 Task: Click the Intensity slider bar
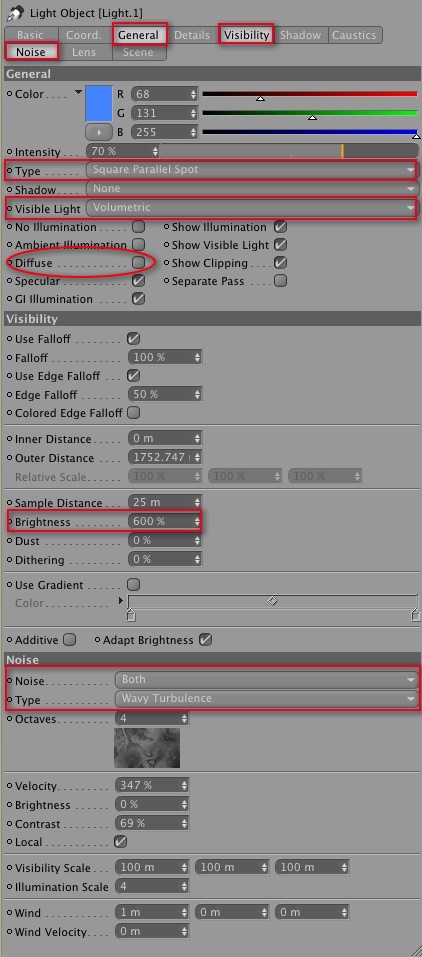[289, 151]
